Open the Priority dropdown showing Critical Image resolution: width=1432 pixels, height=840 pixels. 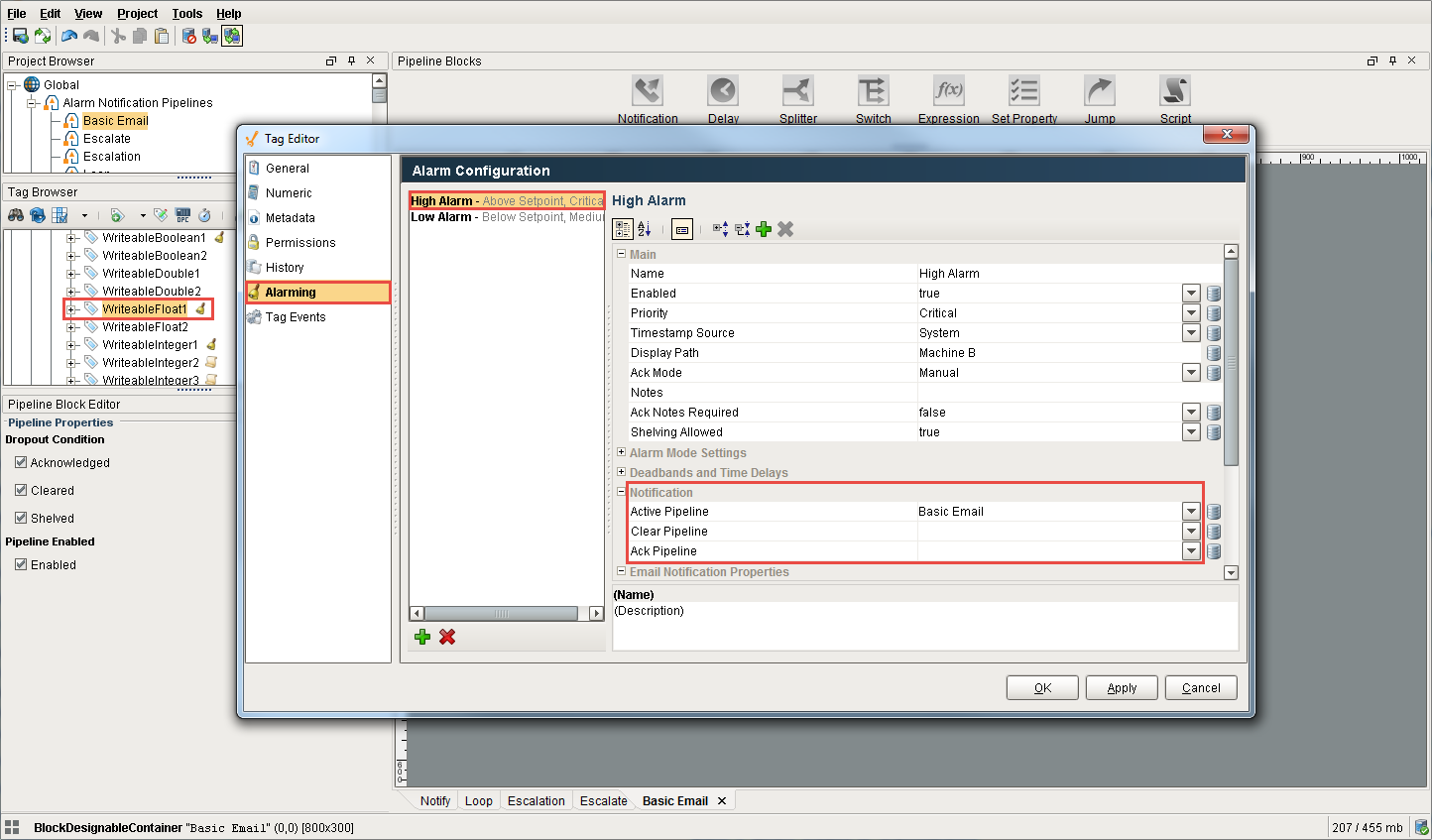point(1191,313)
